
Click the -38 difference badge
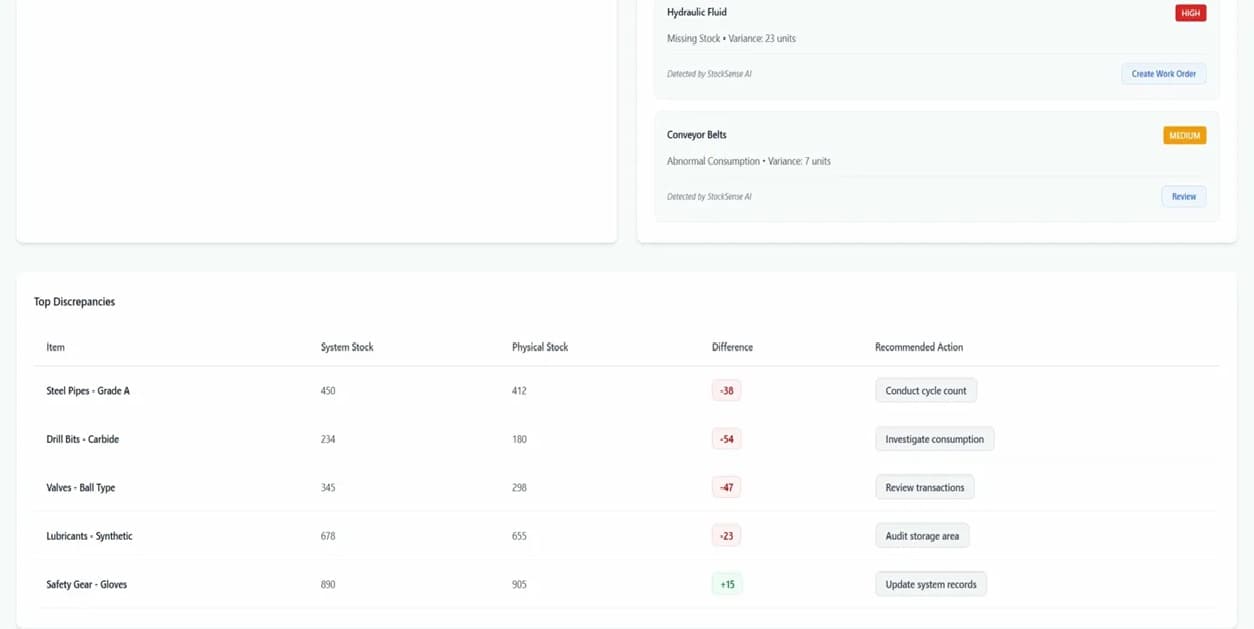click(726, 390)
